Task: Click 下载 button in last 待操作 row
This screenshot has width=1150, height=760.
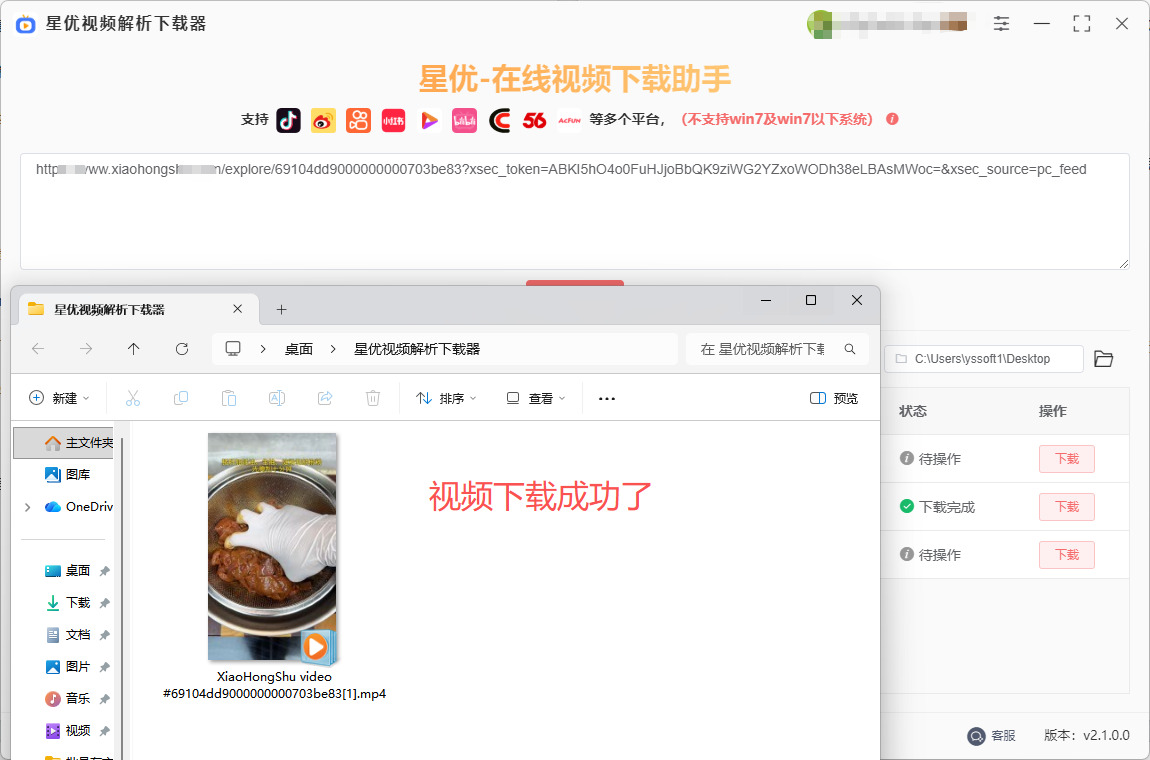Action: (x=1066, y=555)
